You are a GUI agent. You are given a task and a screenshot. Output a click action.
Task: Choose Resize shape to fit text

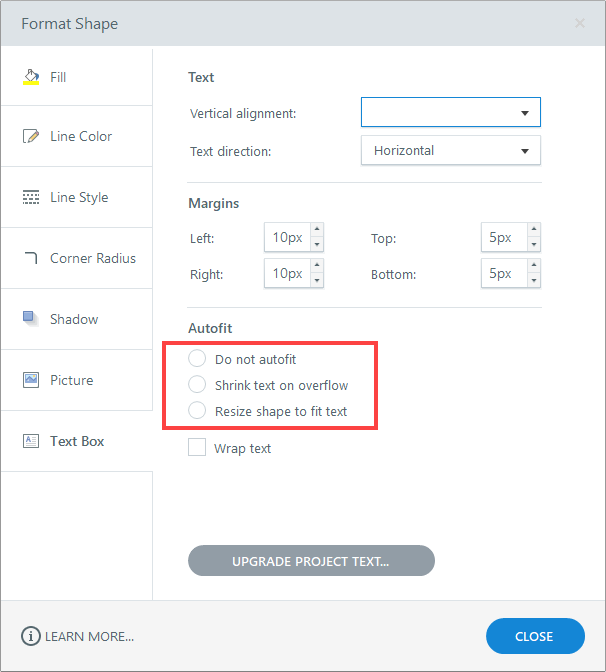pos(197,411)
